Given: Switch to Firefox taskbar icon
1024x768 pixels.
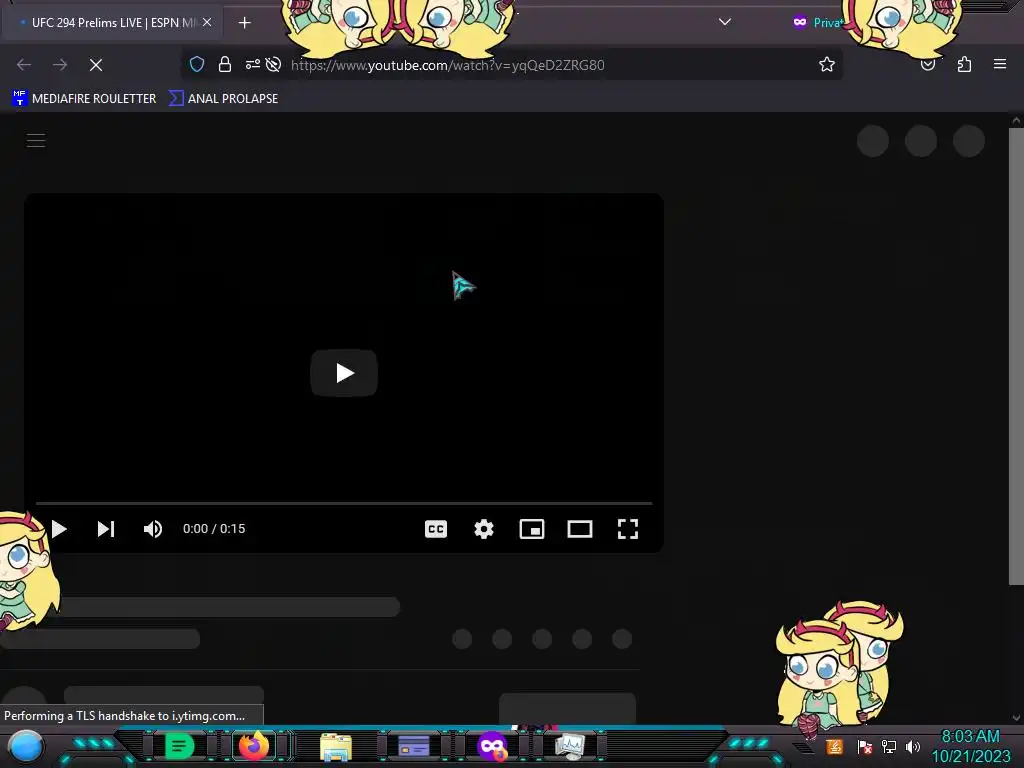Looking at the screenshot, I should [254, 746].
